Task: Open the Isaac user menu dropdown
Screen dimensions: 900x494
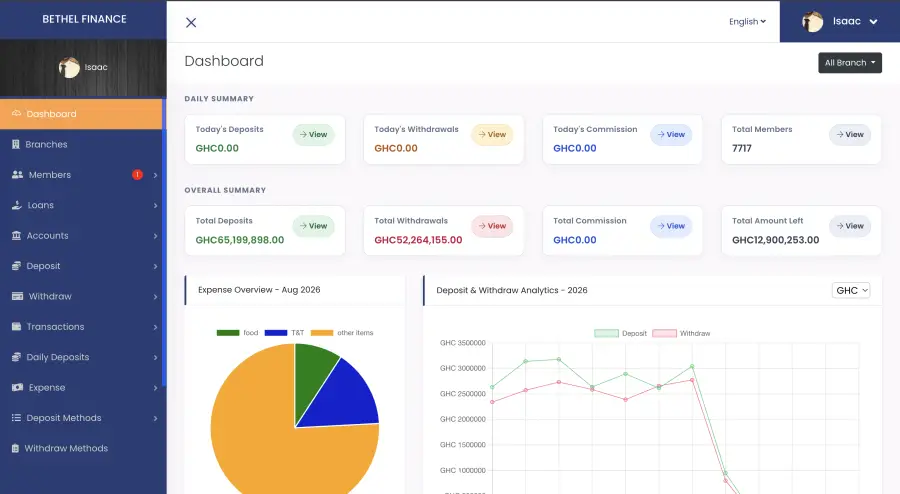Action: point(840,21)
